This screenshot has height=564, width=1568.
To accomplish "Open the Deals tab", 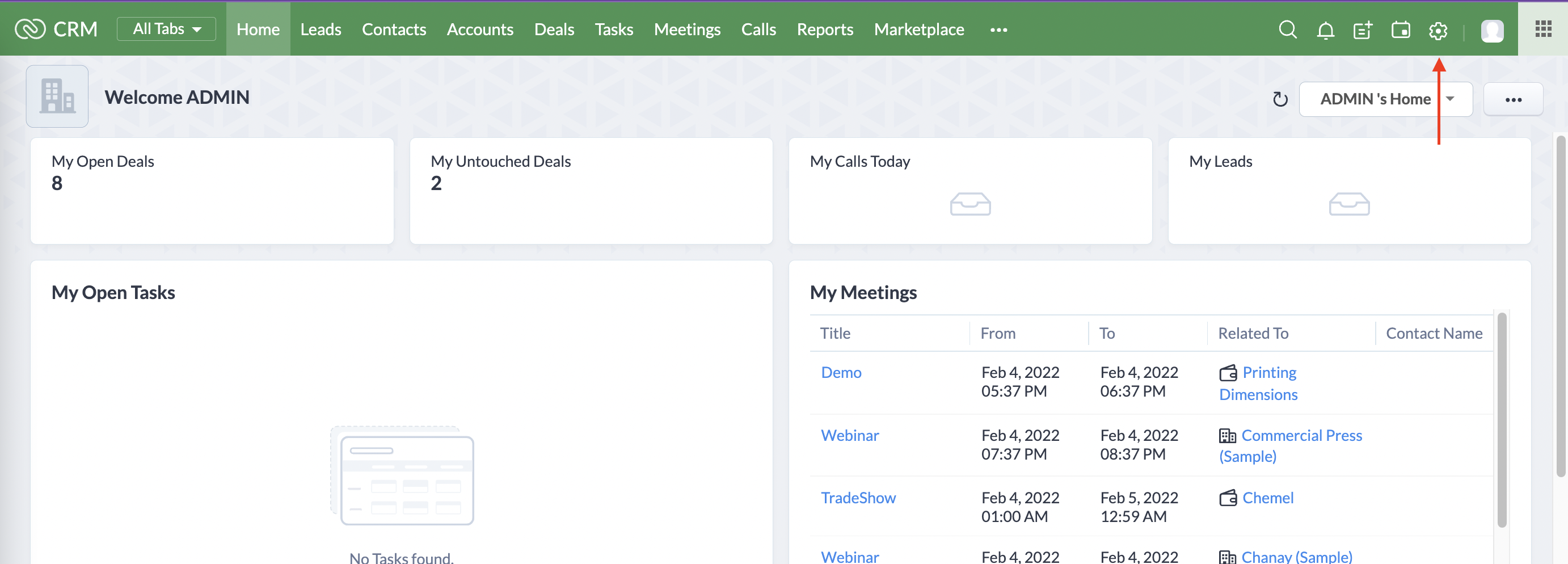I will click(x=554, y=28).
